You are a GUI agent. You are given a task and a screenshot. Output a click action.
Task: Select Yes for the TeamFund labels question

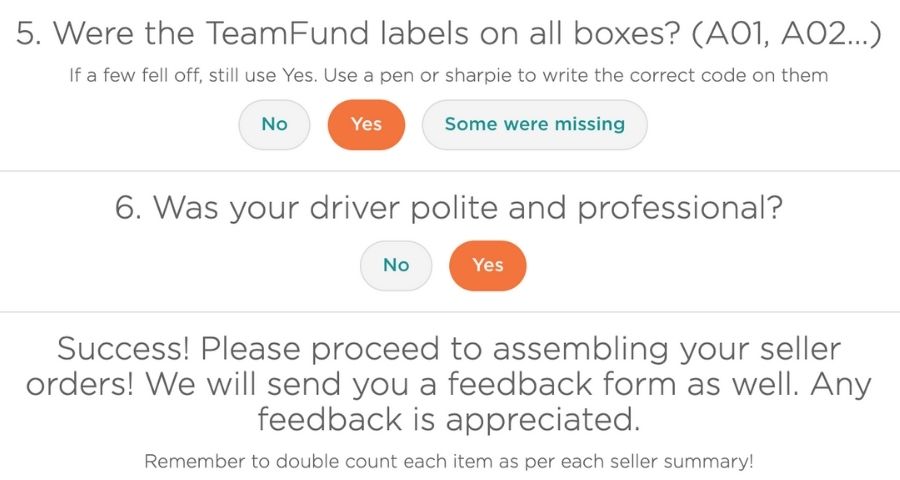[367, 125]
